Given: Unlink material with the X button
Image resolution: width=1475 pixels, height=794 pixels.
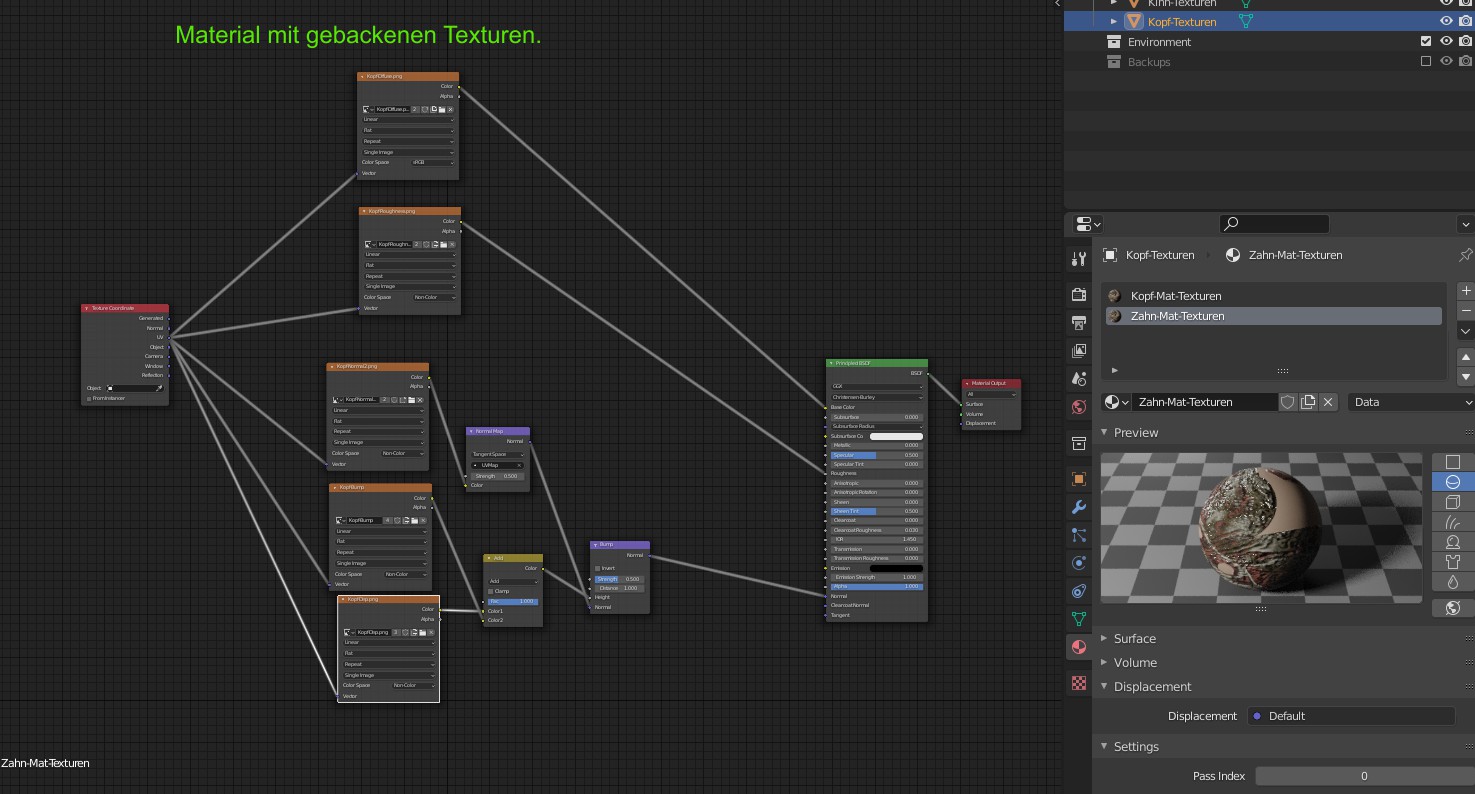Looking at the screenshot, I should 1328,402.
